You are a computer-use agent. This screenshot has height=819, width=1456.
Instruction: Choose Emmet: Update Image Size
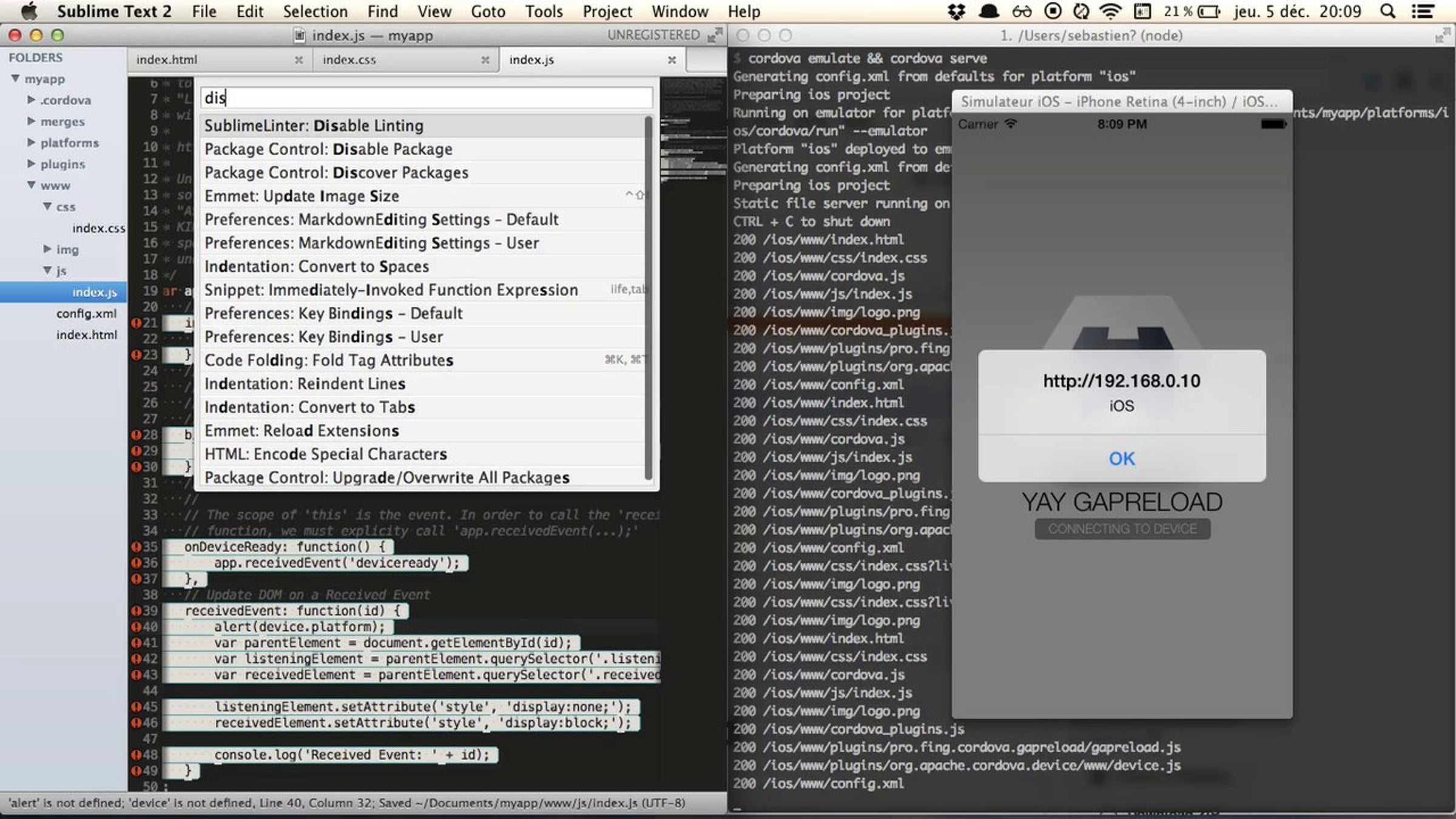[422, 197]
